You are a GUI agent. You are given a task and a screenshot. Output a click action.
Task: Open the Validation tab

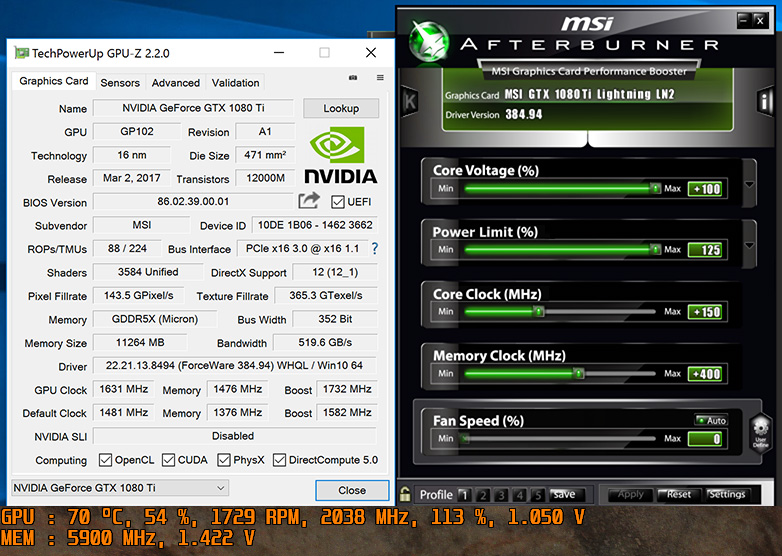pyautogui.click(x=235, y=83)
